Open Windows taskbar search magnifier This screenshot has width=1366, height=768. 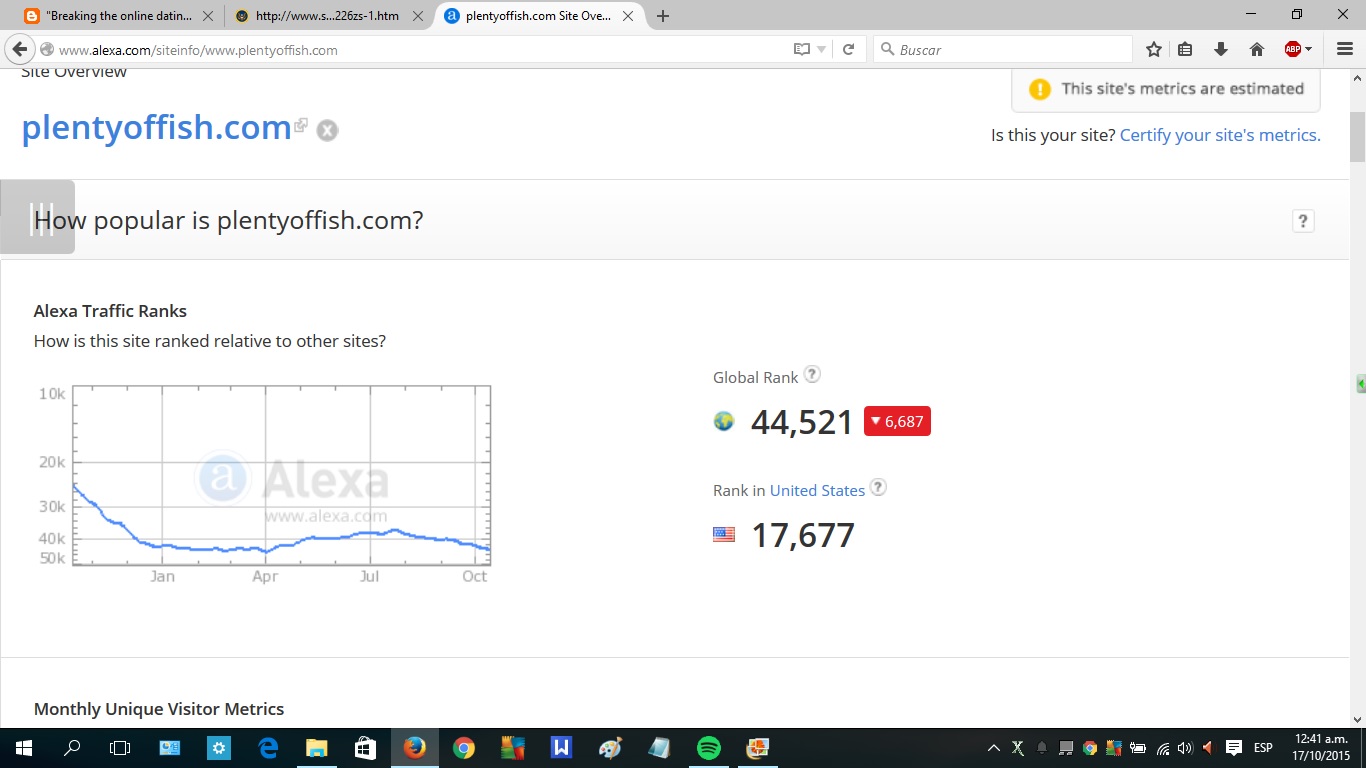[72, 747]
